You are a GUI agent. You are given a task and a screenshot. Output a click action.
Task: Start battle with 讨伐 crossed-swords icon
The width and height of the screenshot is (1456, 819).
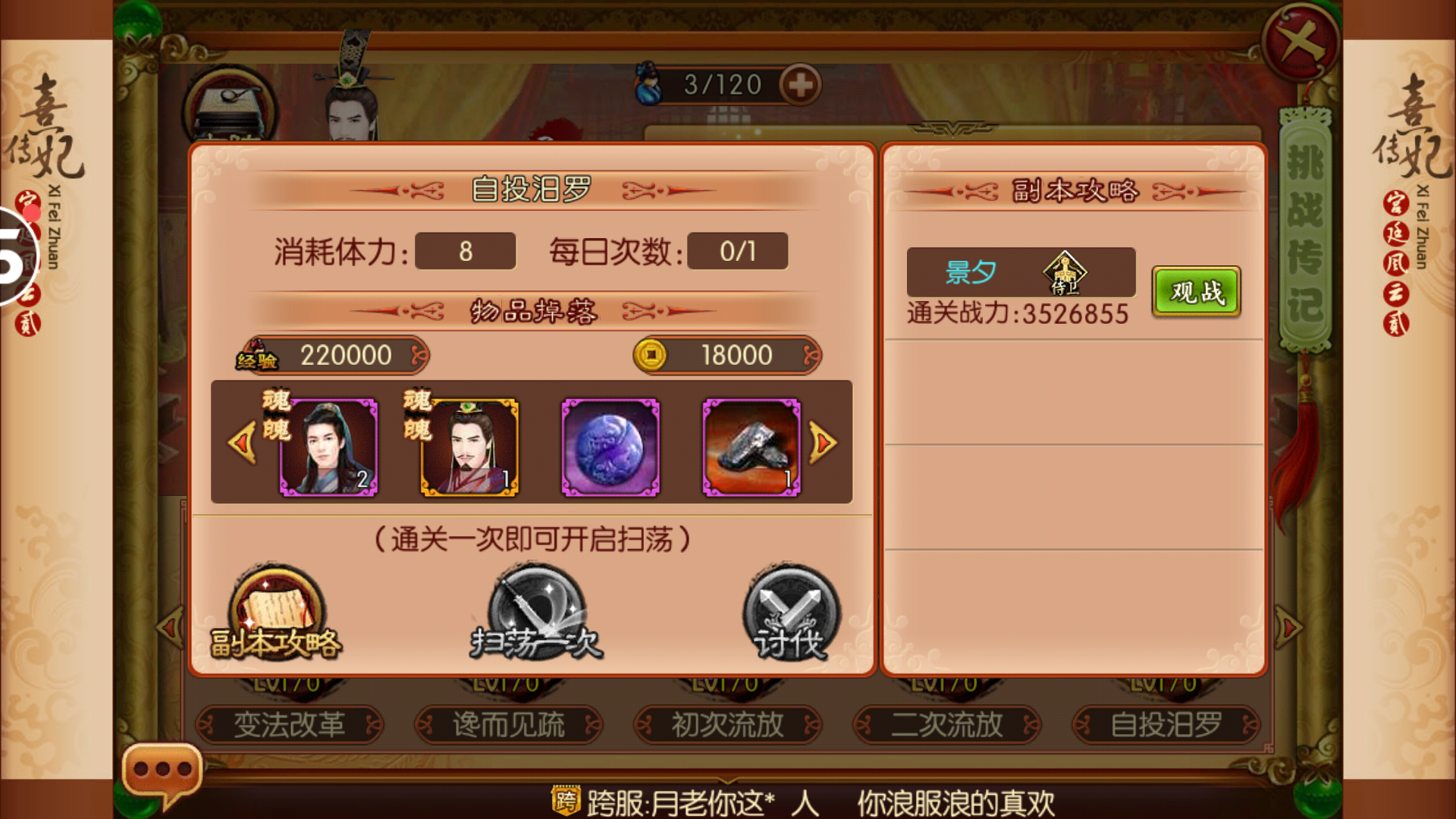click(x=791, y=613)
